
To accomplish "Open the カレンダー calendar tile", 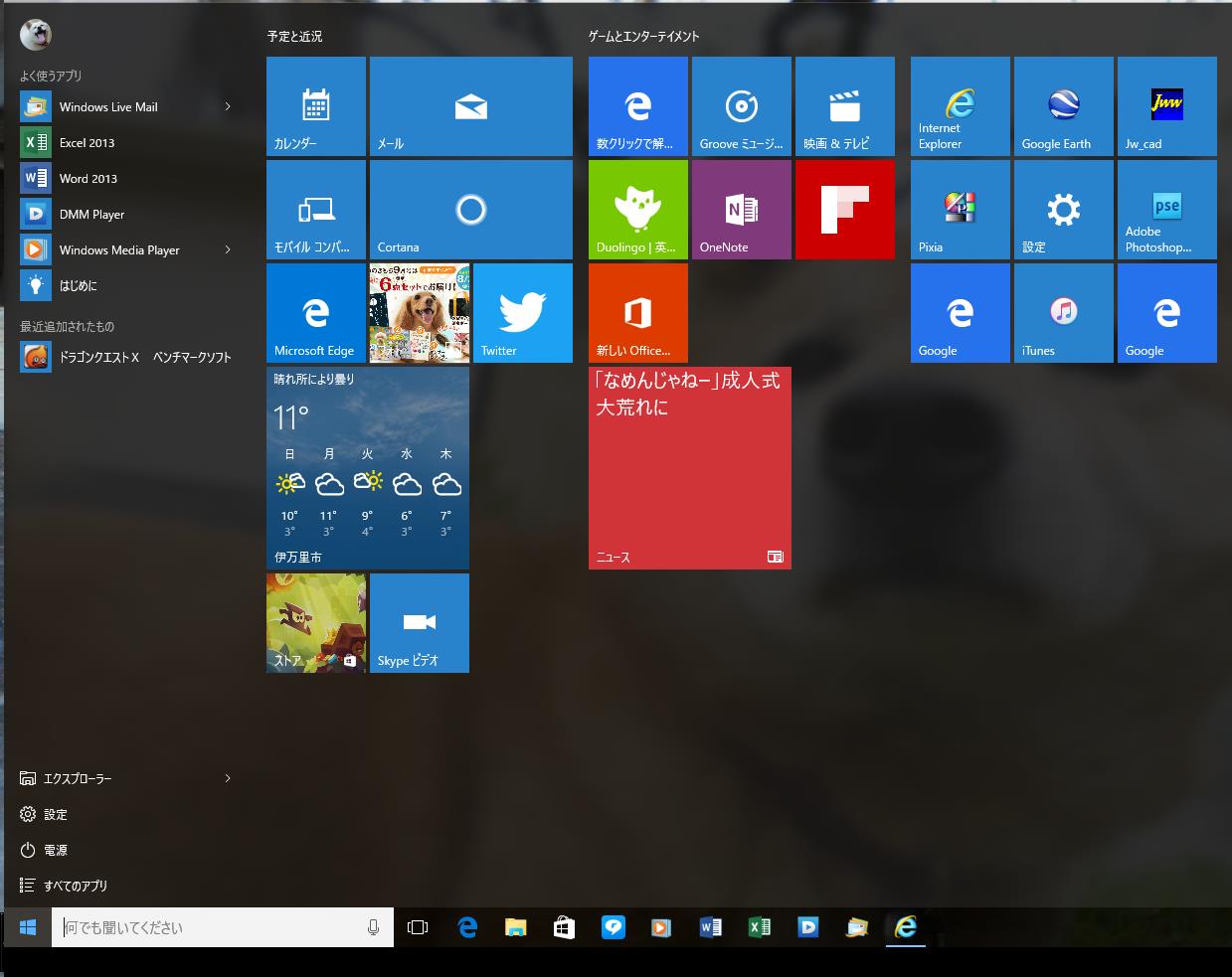I will pos(316,106).
